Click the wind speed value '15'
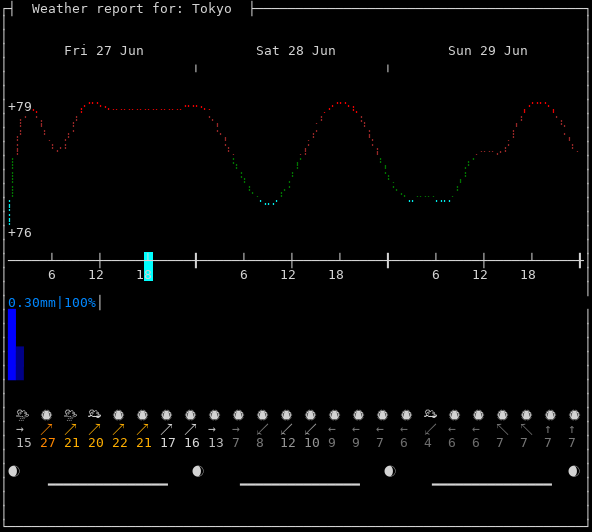Viewport: 592px width, 532px height. coord(24,443)
